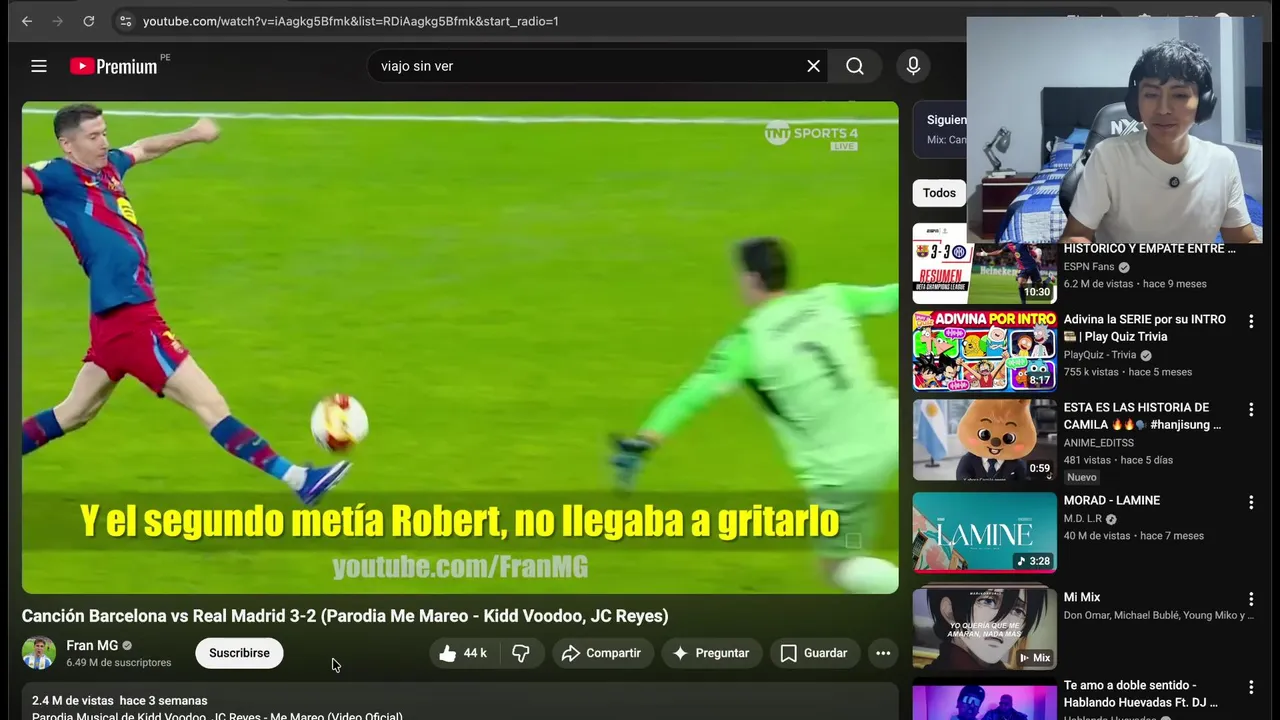
Task: Go to YouTube Premium home logo
Action: pyautogui.click(x=114, y=66)
